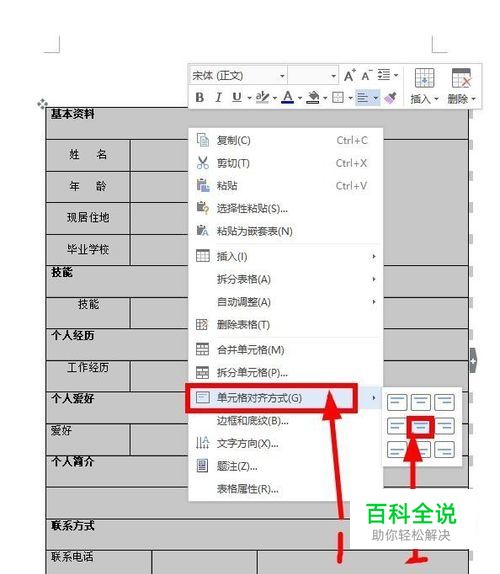The image size is (500, 574).
Task: Click the format painter brush icon
Action: 390,98
